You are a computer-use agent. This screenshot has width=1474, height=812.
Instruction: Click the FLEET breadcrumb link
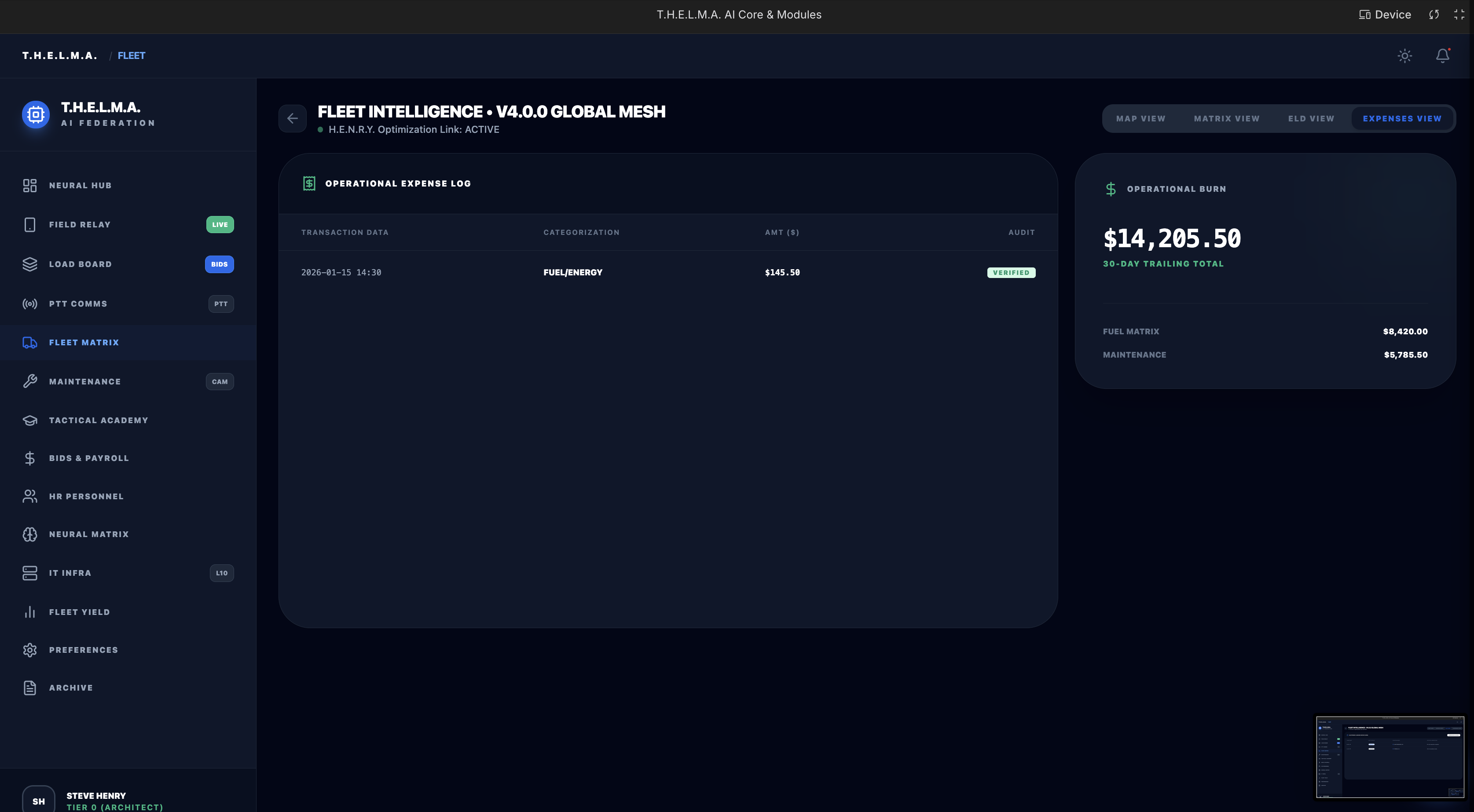132,55
